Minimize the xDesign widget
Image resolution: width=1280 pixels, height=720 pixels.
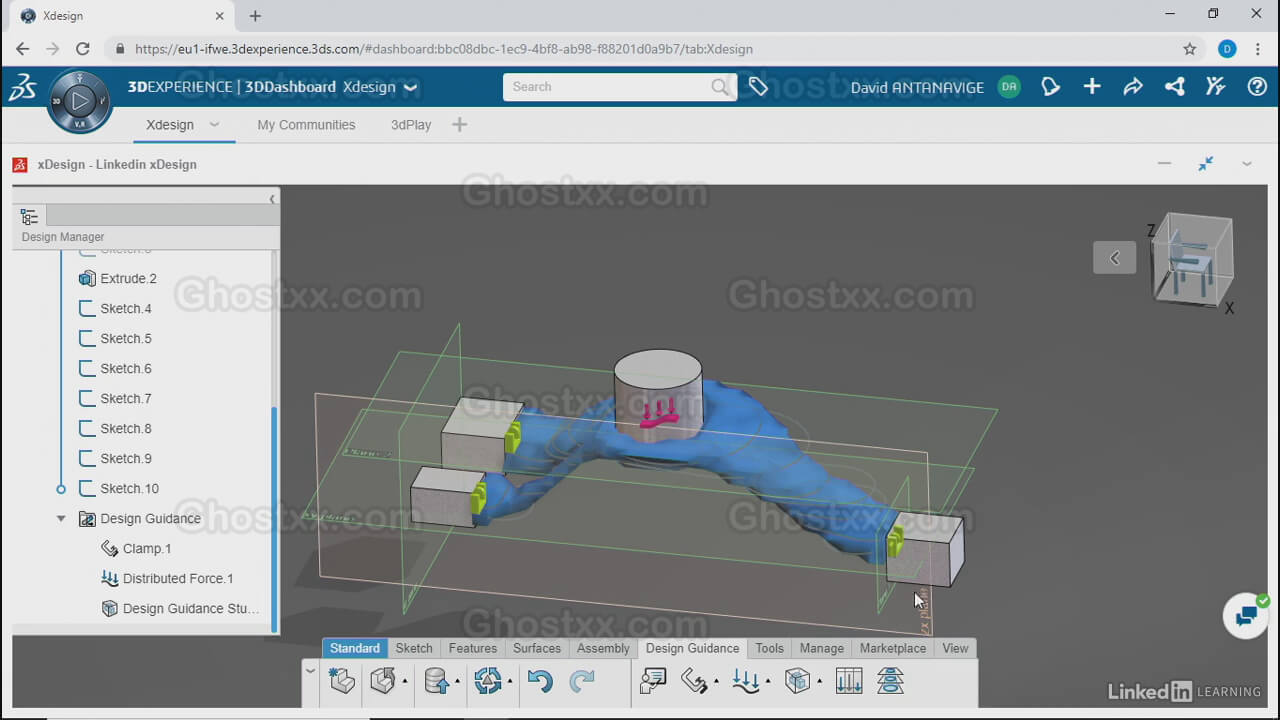[1164, 164]
